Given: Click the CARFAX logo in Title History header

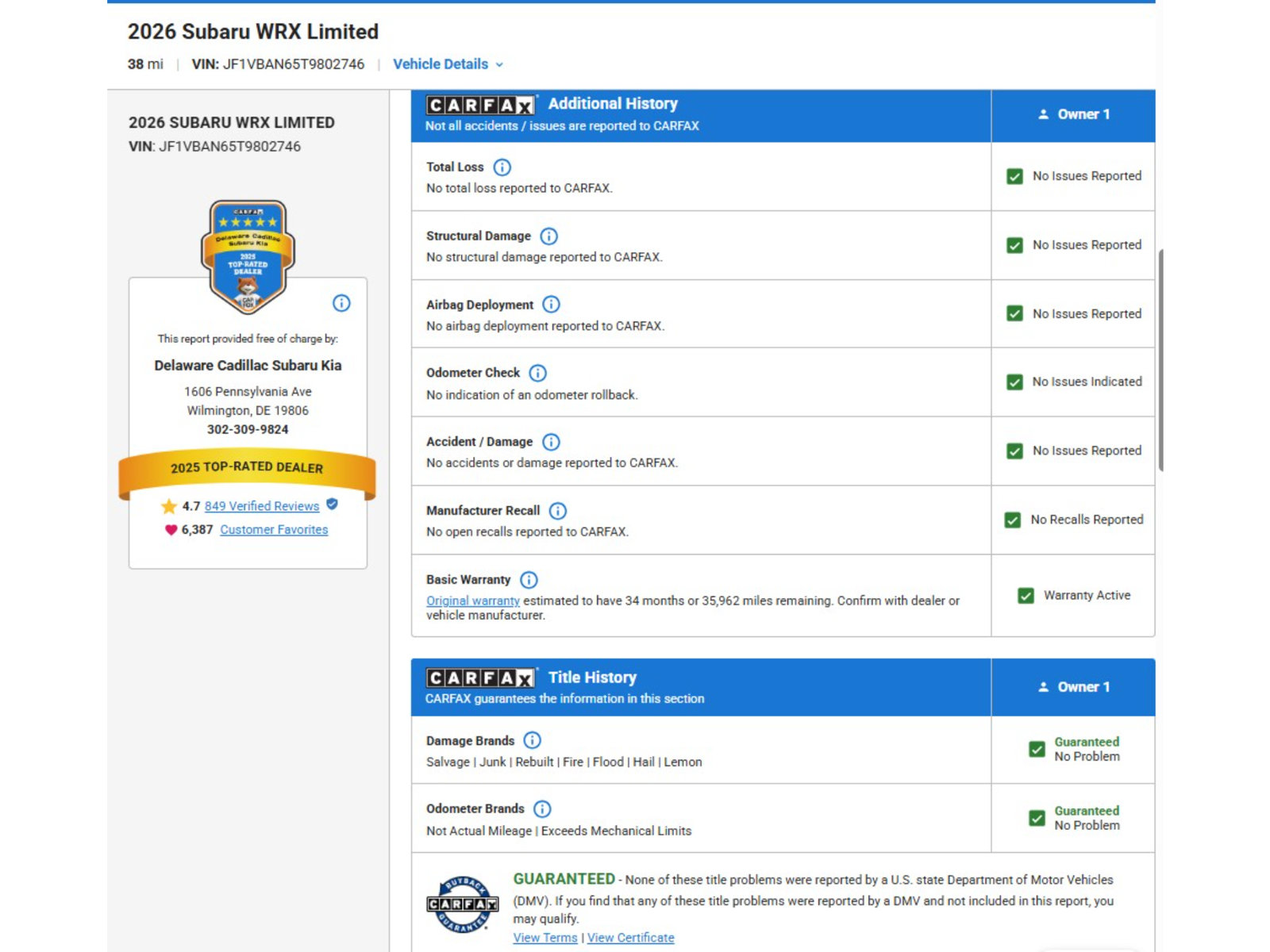Looking at the screenshot, I should pyautogui.click(x=480, y=678).
